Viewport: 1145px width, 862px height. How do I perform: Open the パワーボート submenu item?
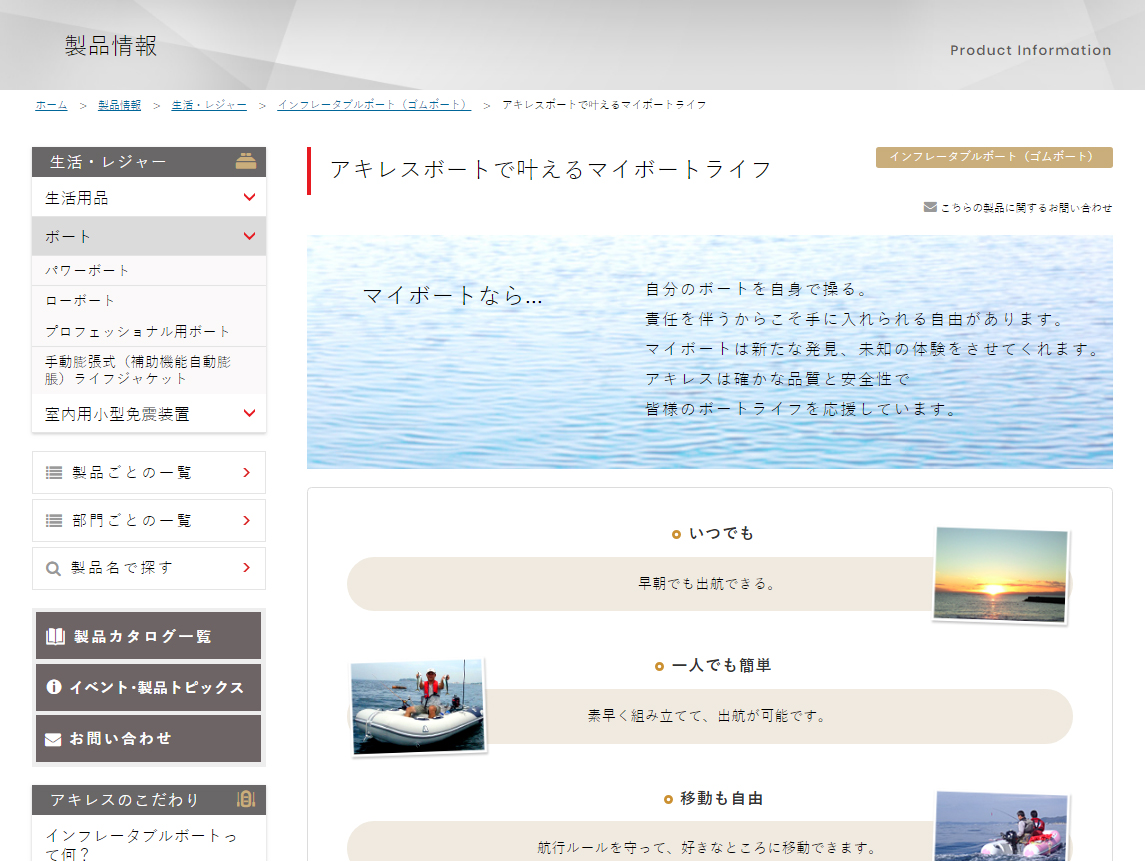coord(149,270)
